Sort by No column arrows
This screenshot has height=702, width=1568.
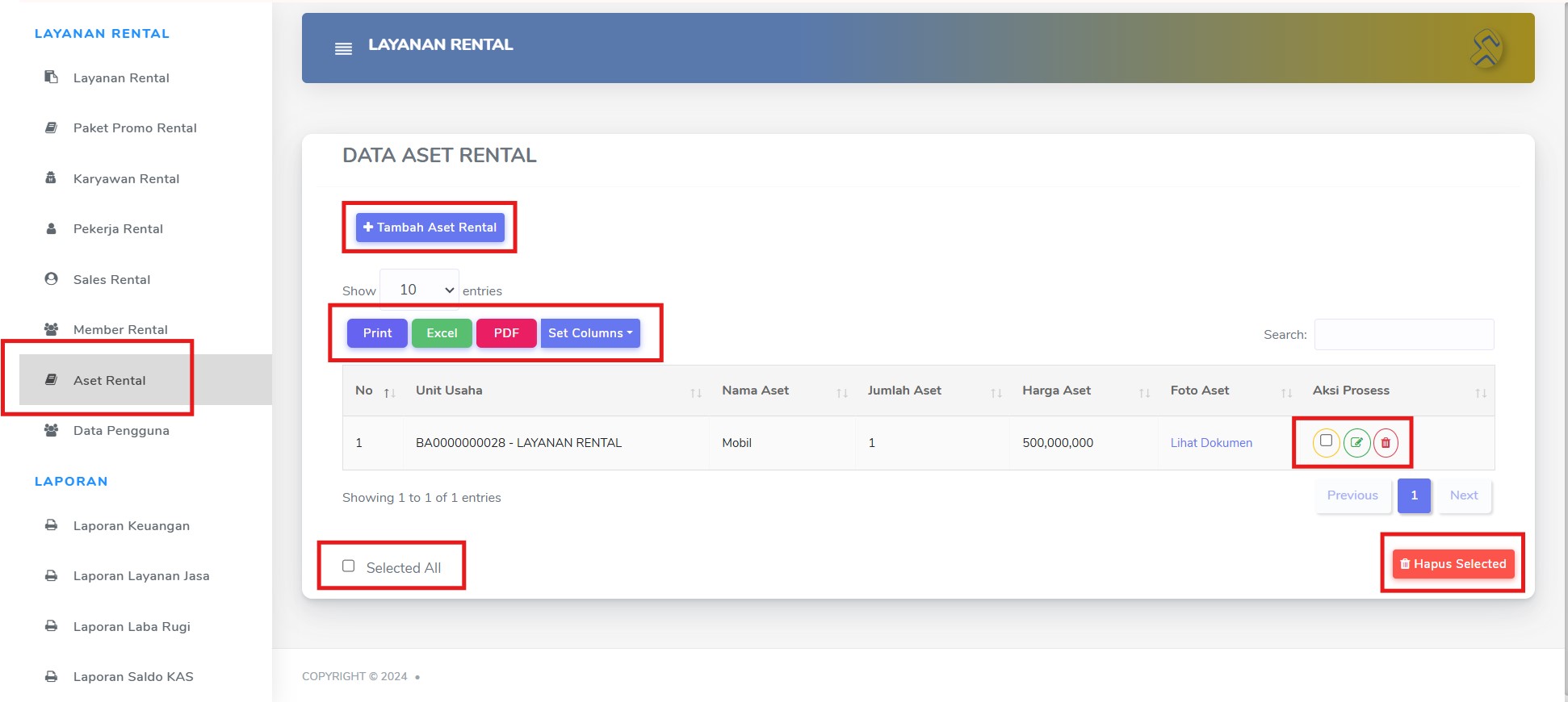(389, 393)
